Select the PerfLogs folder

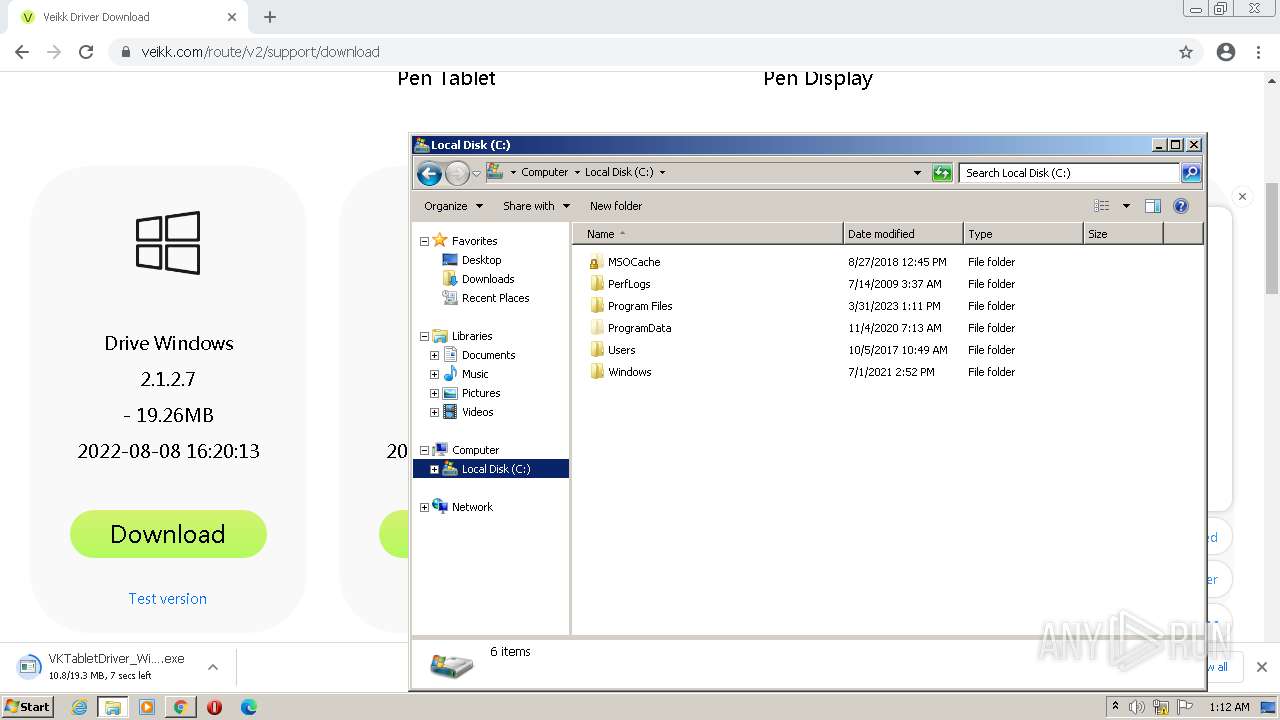(629, 284)
